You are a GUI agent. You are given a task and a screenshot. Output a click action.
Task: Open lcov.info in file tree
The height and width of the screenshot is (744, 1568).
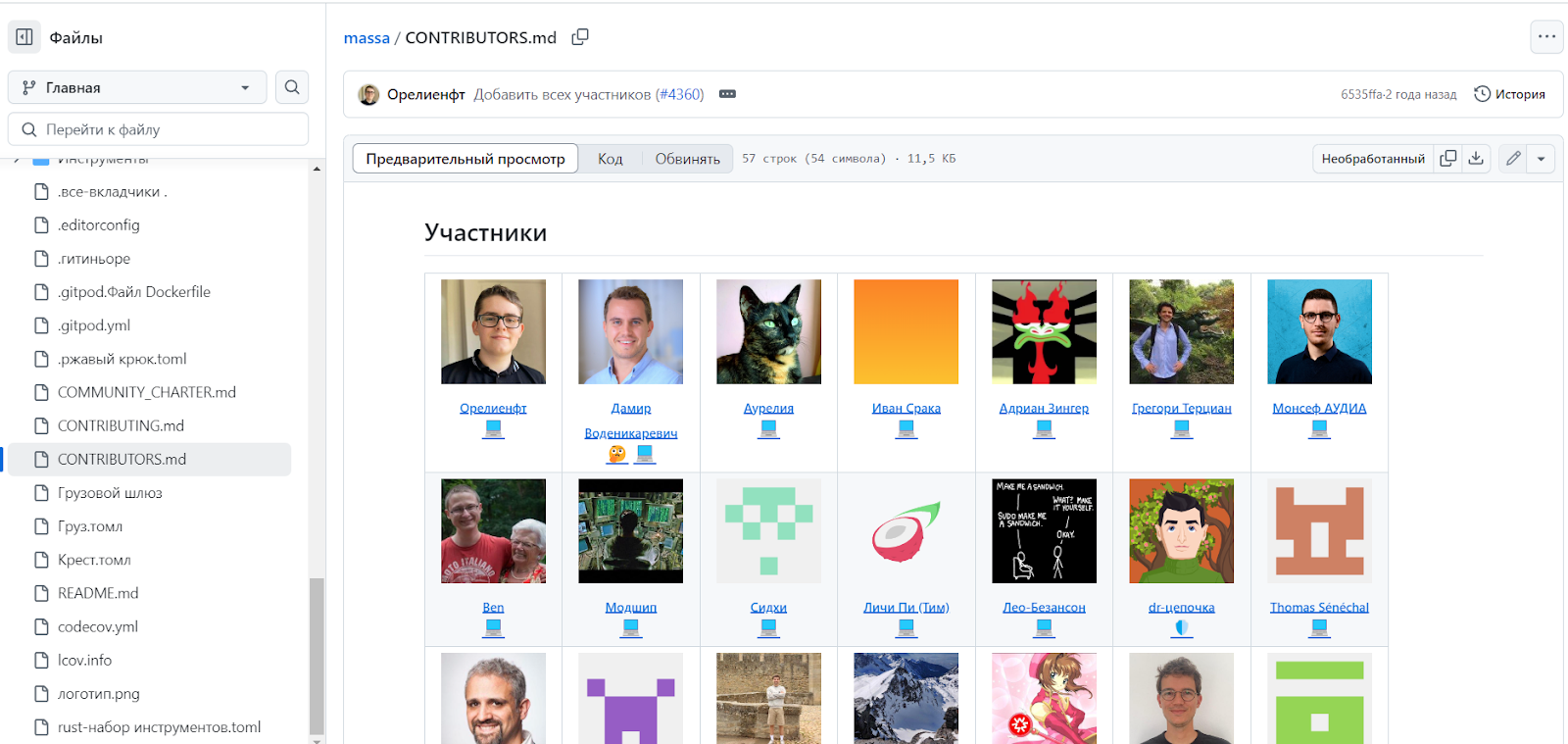point(84,660)
